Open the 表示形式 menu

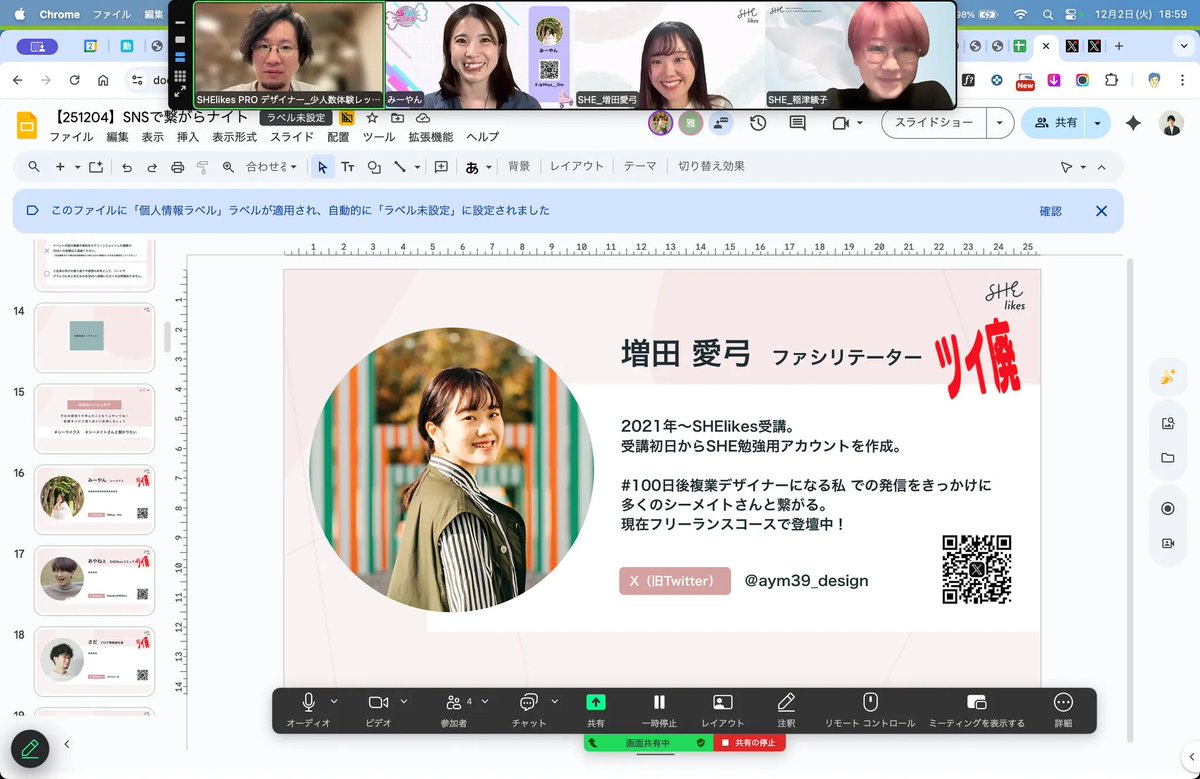(x=235, y=137)
